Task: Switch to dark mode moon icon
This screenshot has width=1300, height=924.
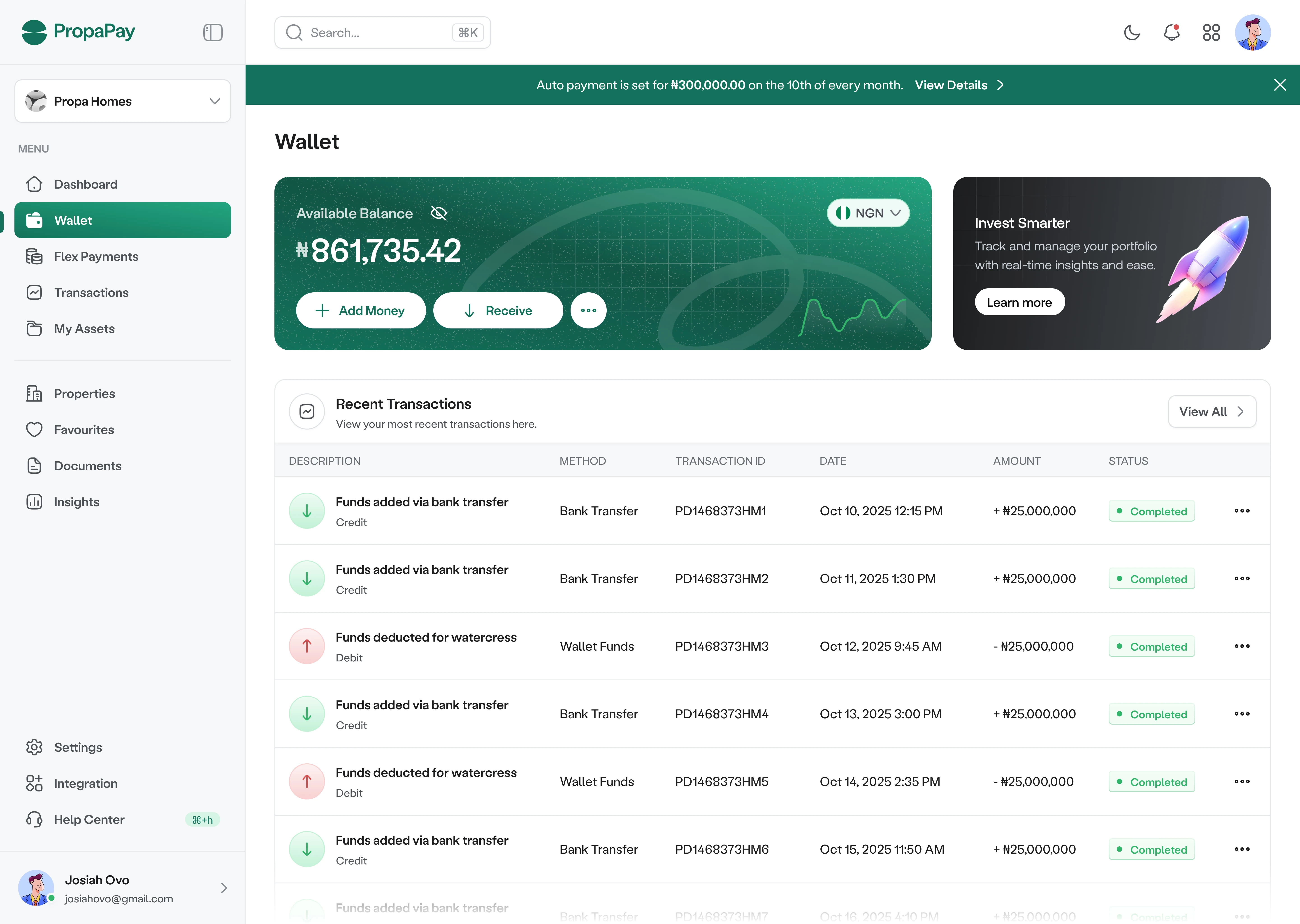Action: (1132, 32)
